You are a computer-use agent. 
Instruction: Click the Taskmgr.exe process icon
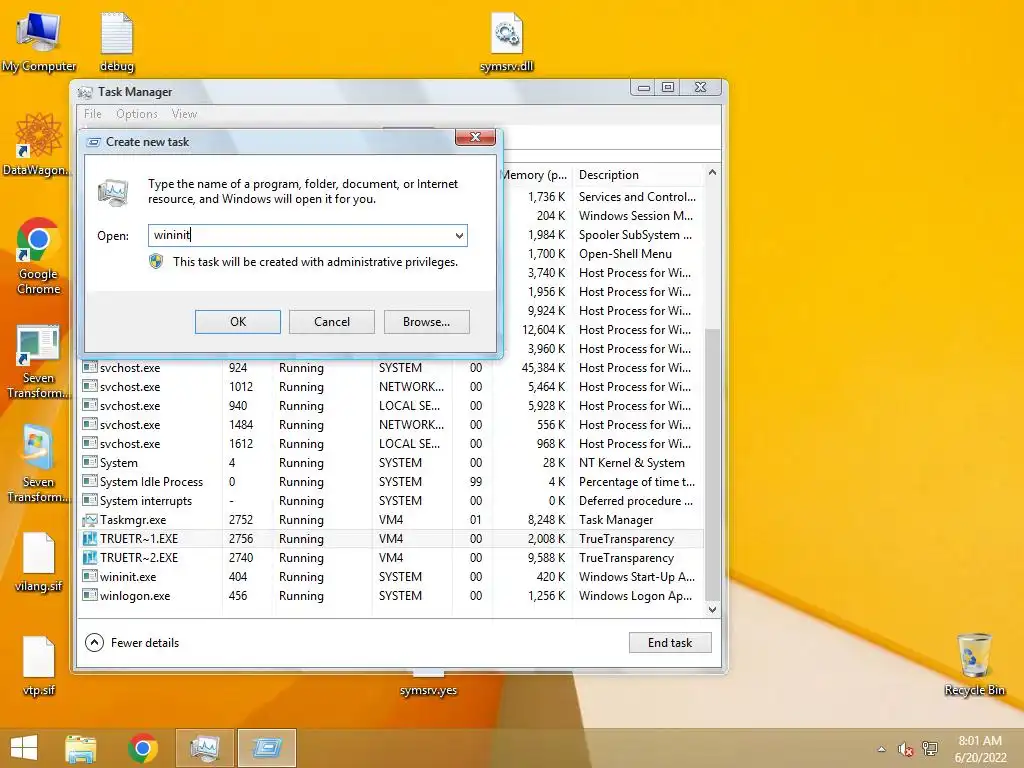tap(89, 520)
